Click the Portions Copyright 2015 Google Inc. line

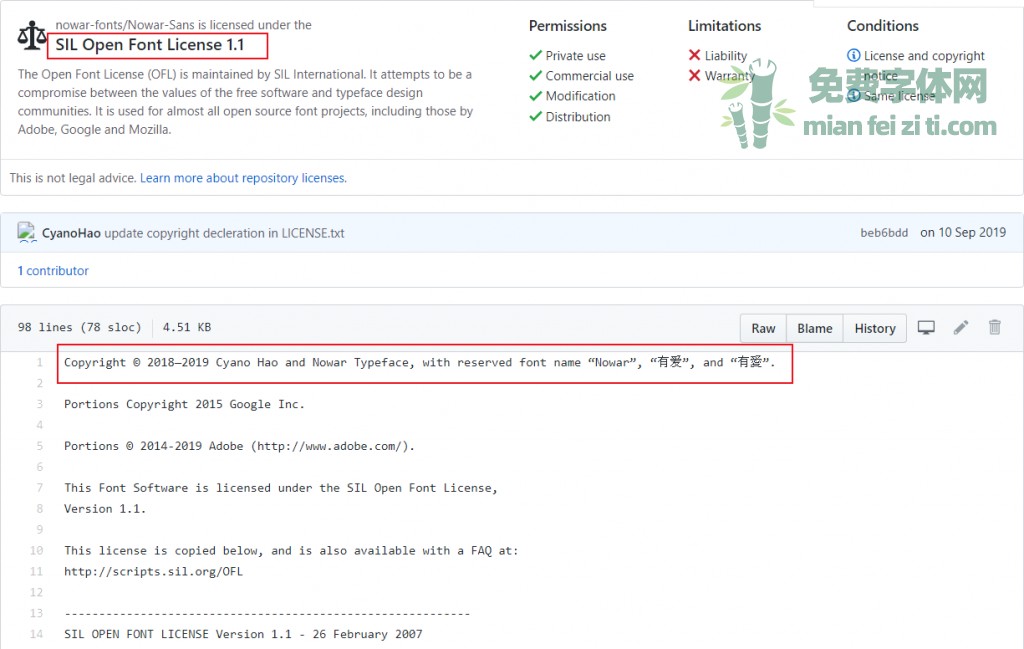184,404
